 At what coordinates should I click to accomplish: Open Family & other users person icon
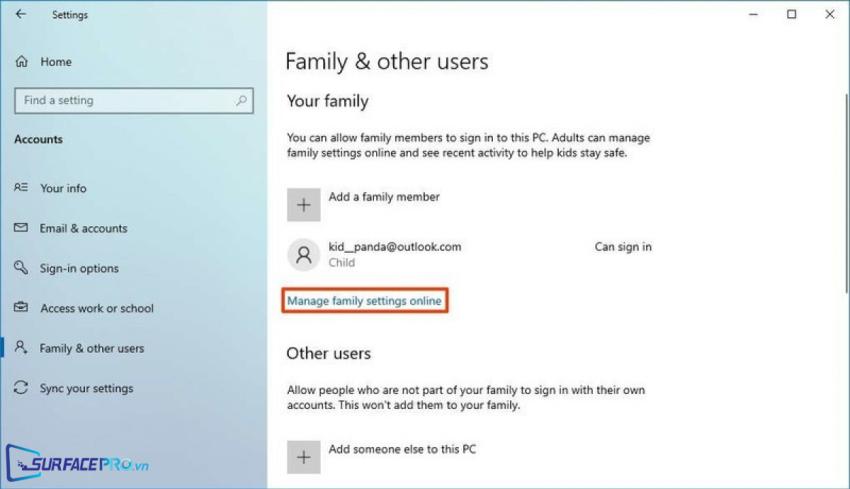click(21, 347)
